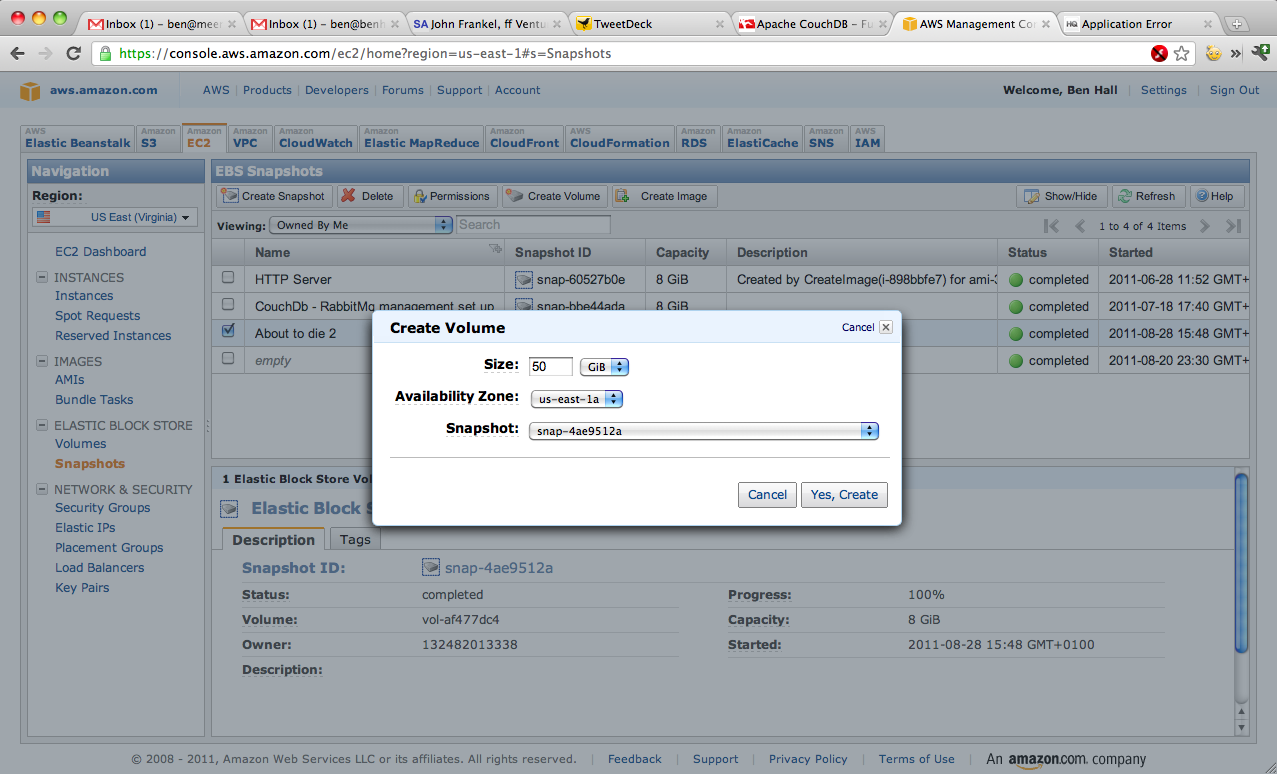Click the Create Snapshot toolbar button

coord(274,196)
